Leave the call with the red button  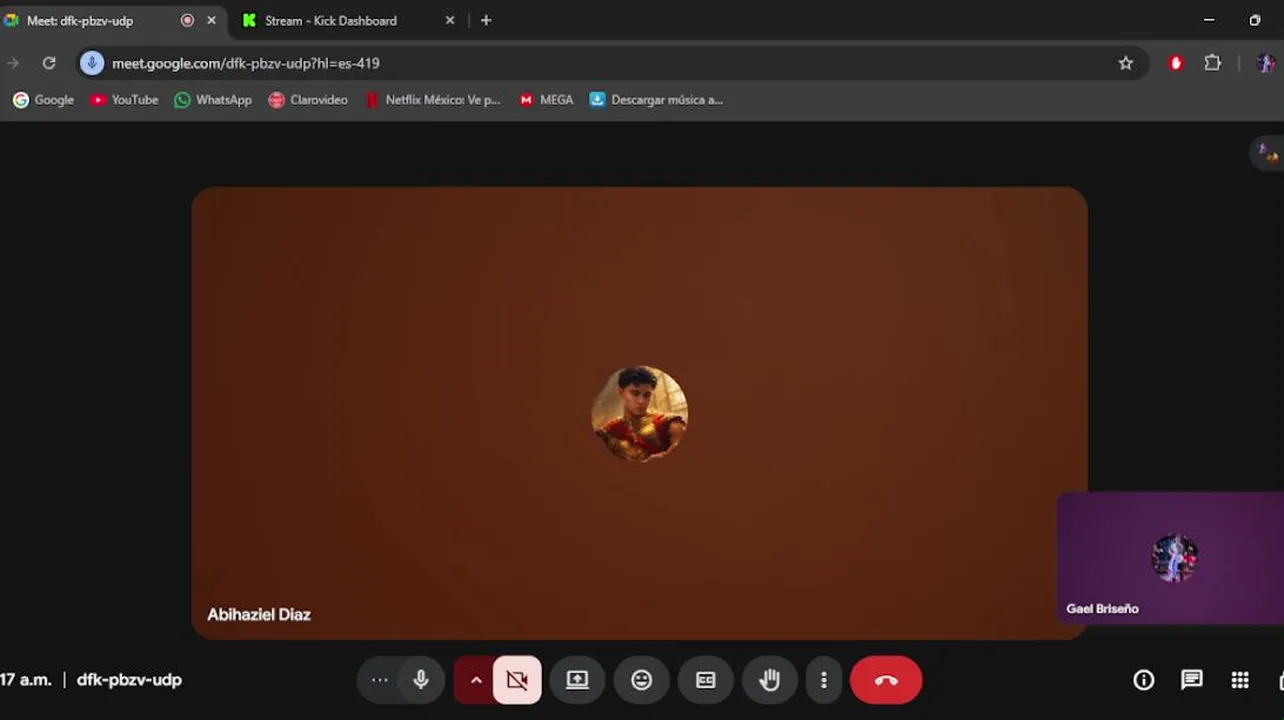tap(886, 680)
